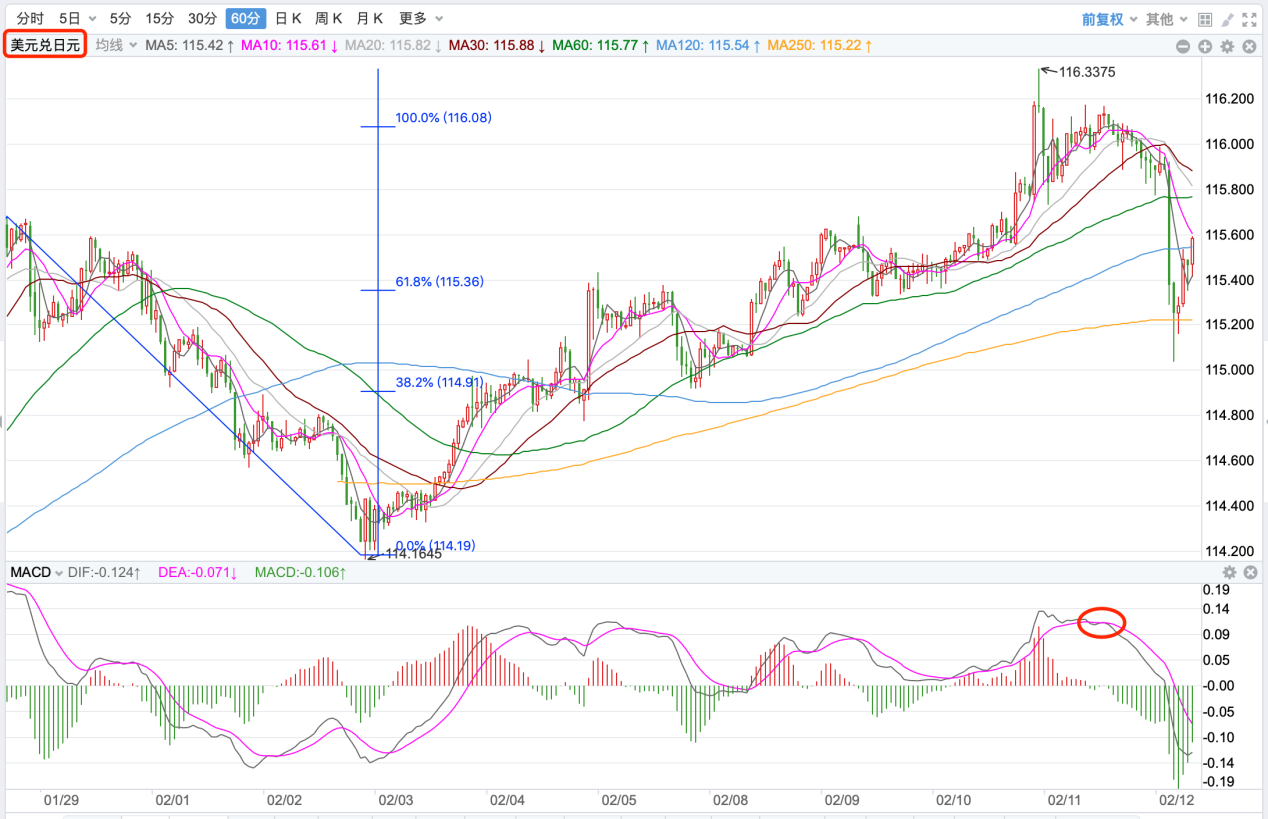1268x819 pixels.
Task: Click the 02/03 date on the time axis
Action: pos(395,800)
